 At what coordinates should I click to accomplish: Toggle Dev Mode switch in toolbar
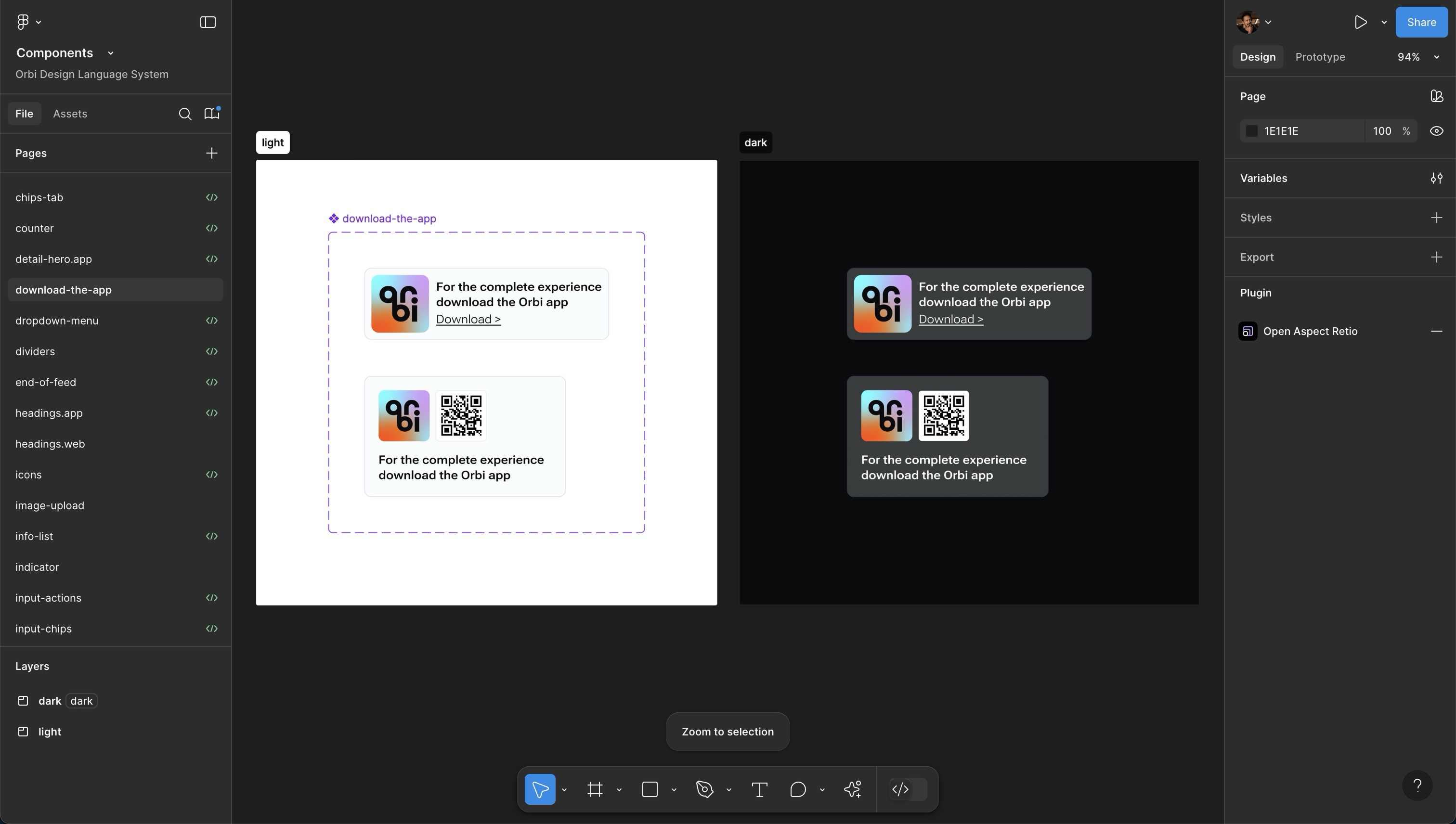click(x=908, y=789)
